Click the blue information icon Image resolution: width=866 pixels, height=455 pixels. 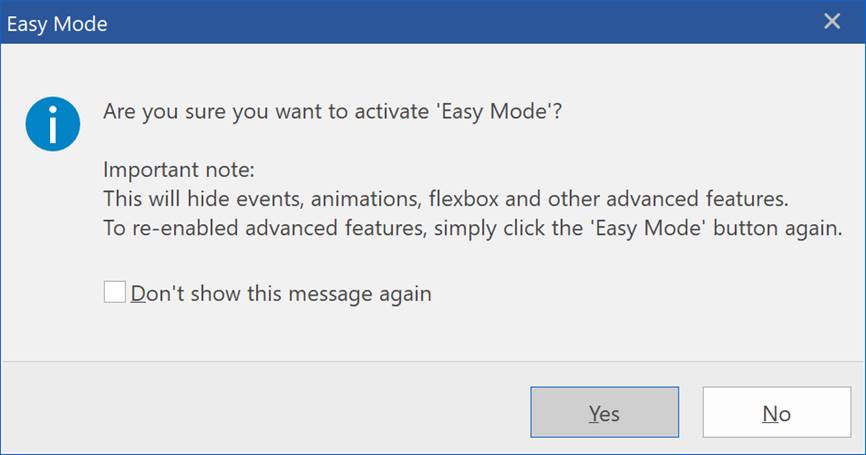tap(52, 124)
